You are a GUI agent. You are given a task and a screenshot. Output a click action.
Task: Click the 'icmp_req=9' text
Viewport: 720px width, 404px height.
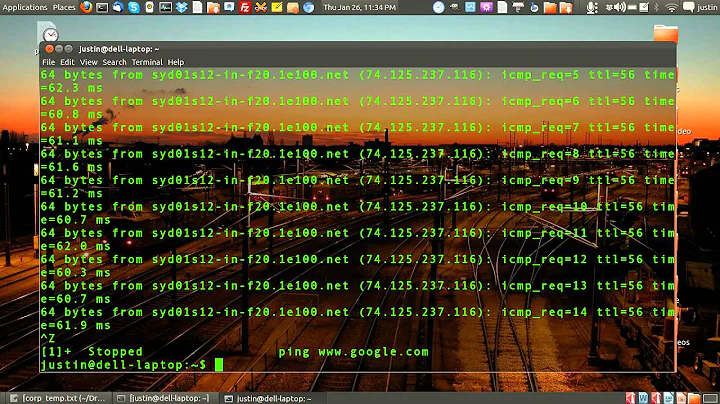[540, 180]
